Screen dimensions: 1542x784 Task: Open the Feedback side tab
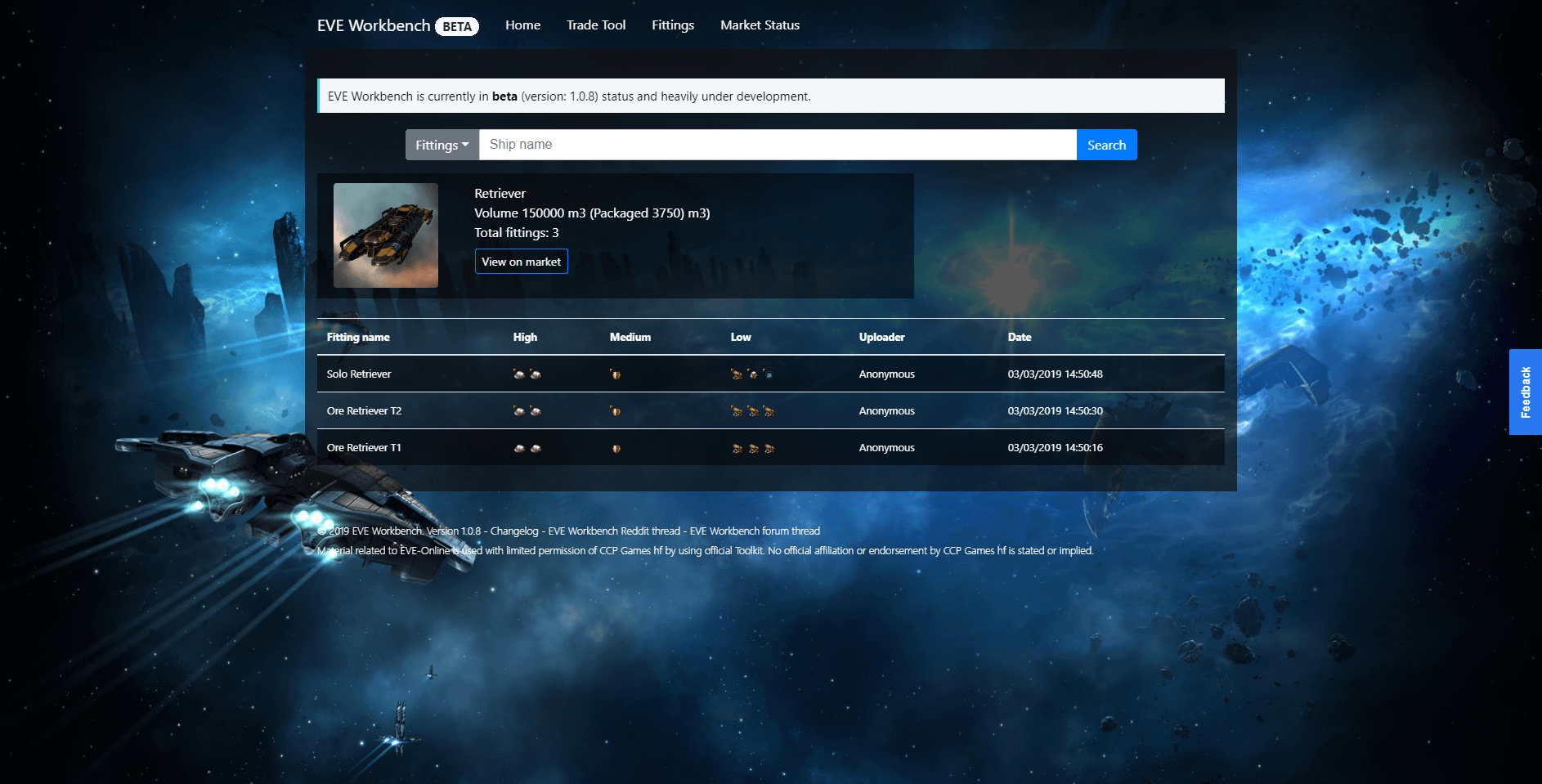tap(1526, 392)
